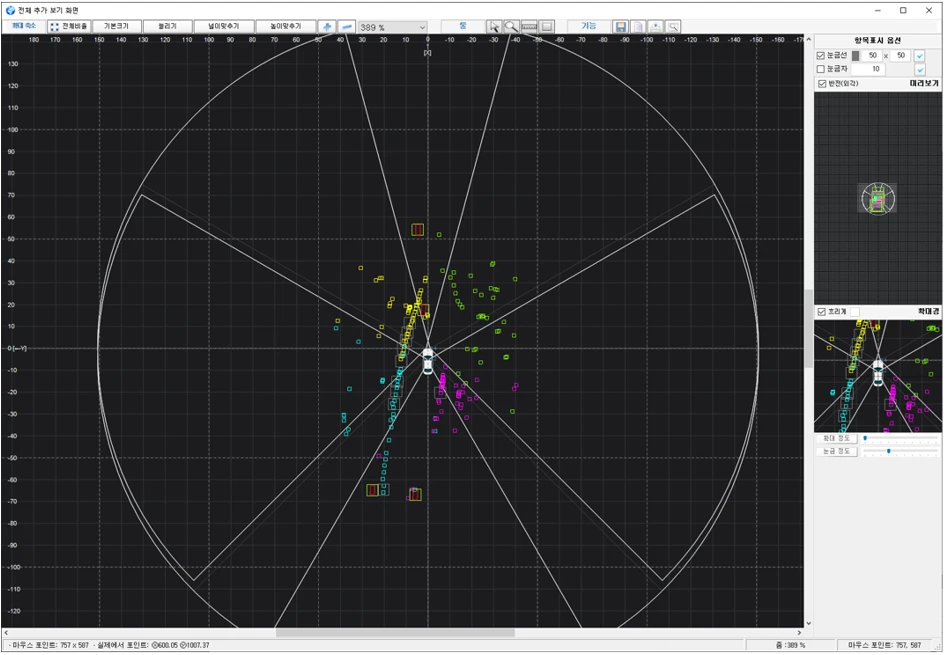Image resolution: width=945 pixels, height=655 pixels.
Task: Apply grid line size with checkmark button
Action: (x=920, y=56)
